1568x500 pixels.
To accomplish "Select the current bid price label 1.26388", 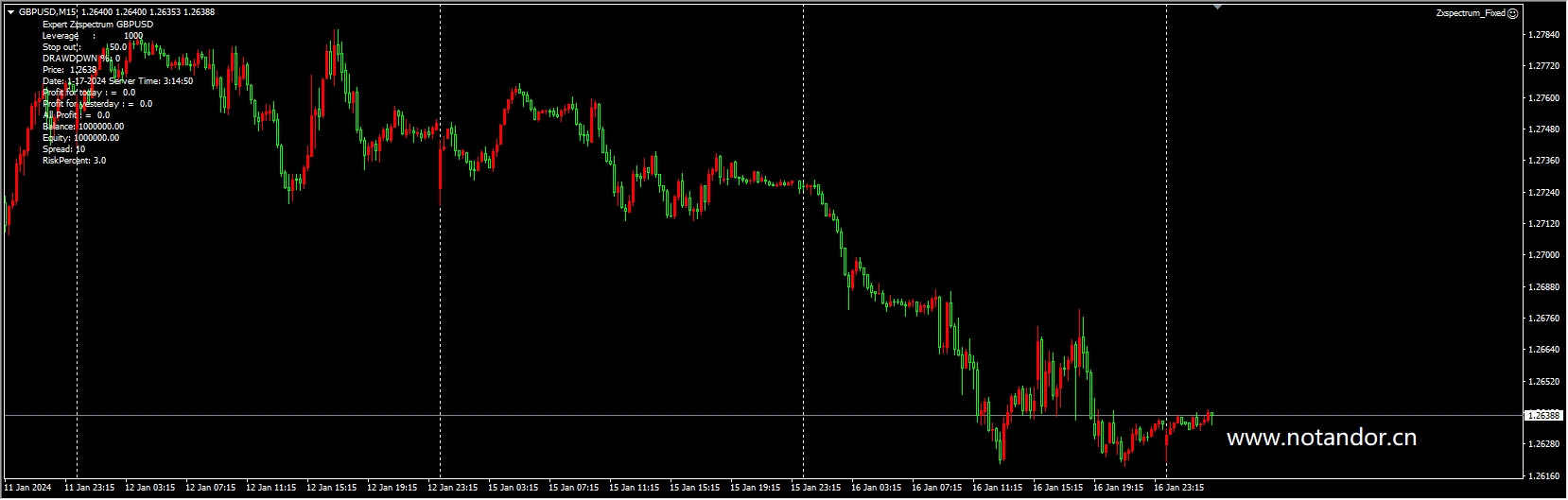I will 1544,415.
